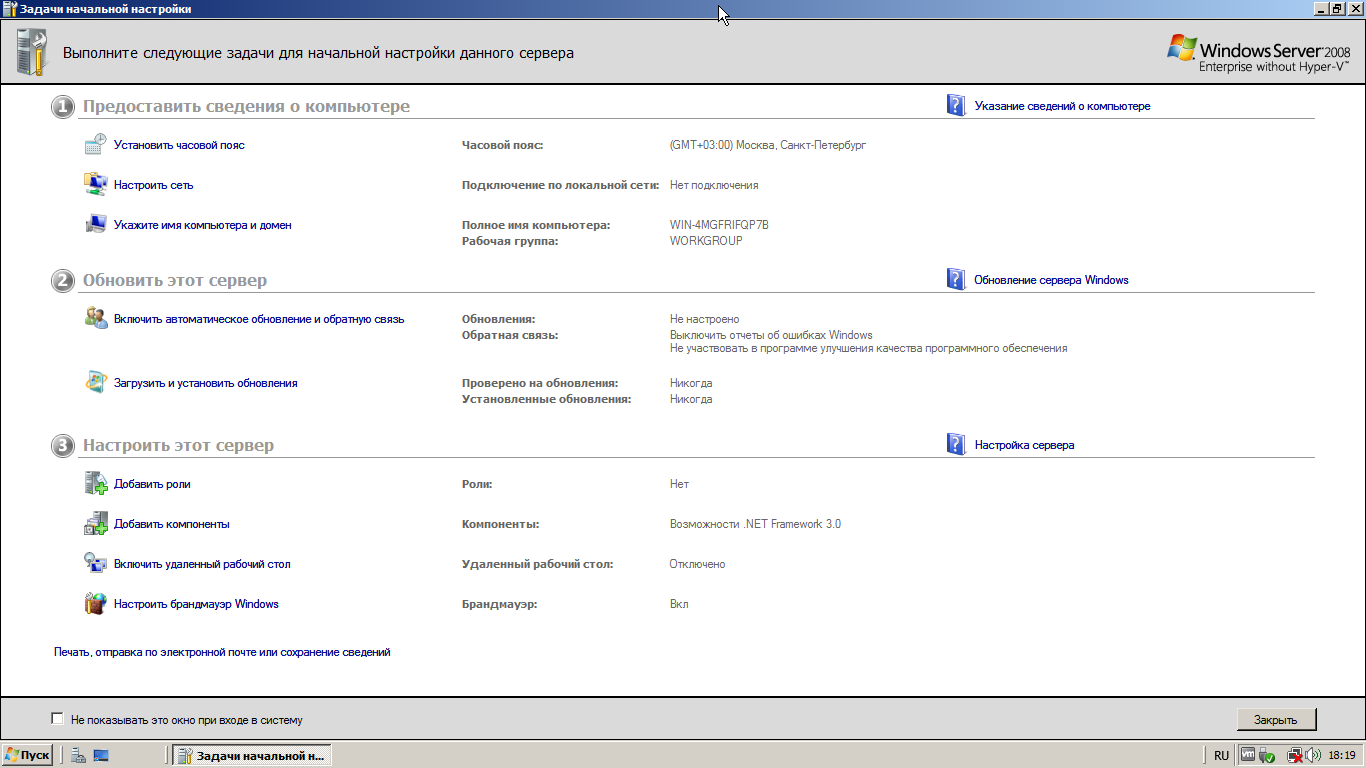
Task: Click the network computers icon beside Настроить сеть
Action: pyautogui.click(x=95, y=185)
